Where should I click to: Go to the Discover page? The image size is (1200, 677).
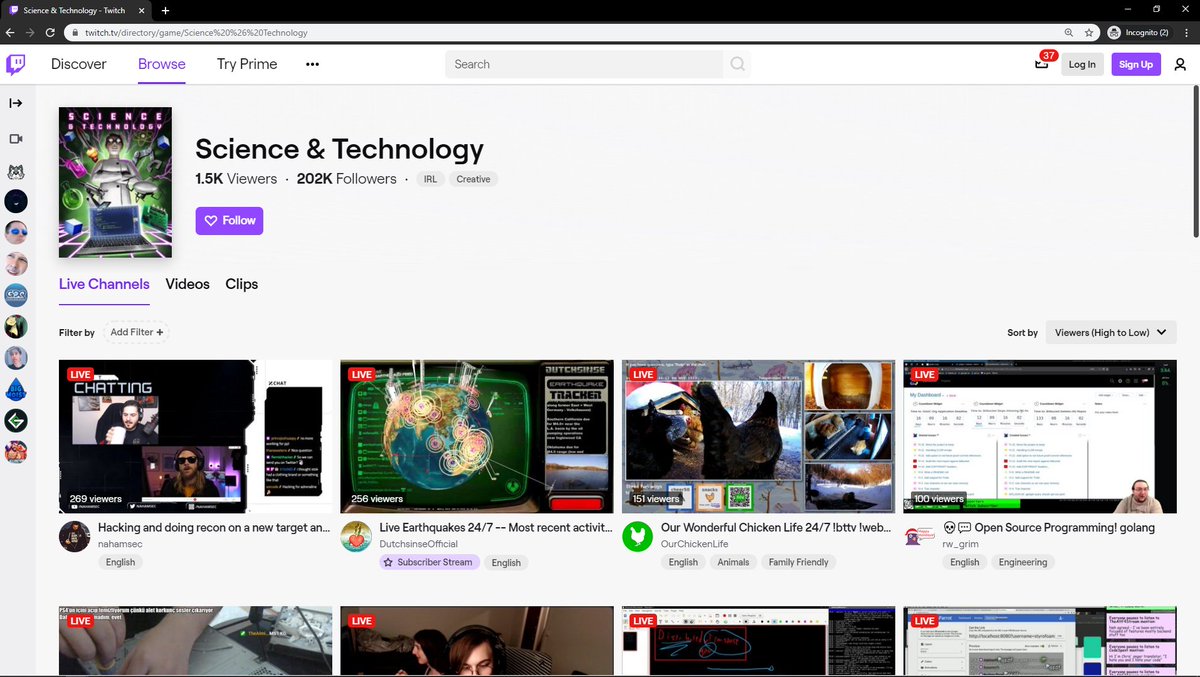pos(79,64)
